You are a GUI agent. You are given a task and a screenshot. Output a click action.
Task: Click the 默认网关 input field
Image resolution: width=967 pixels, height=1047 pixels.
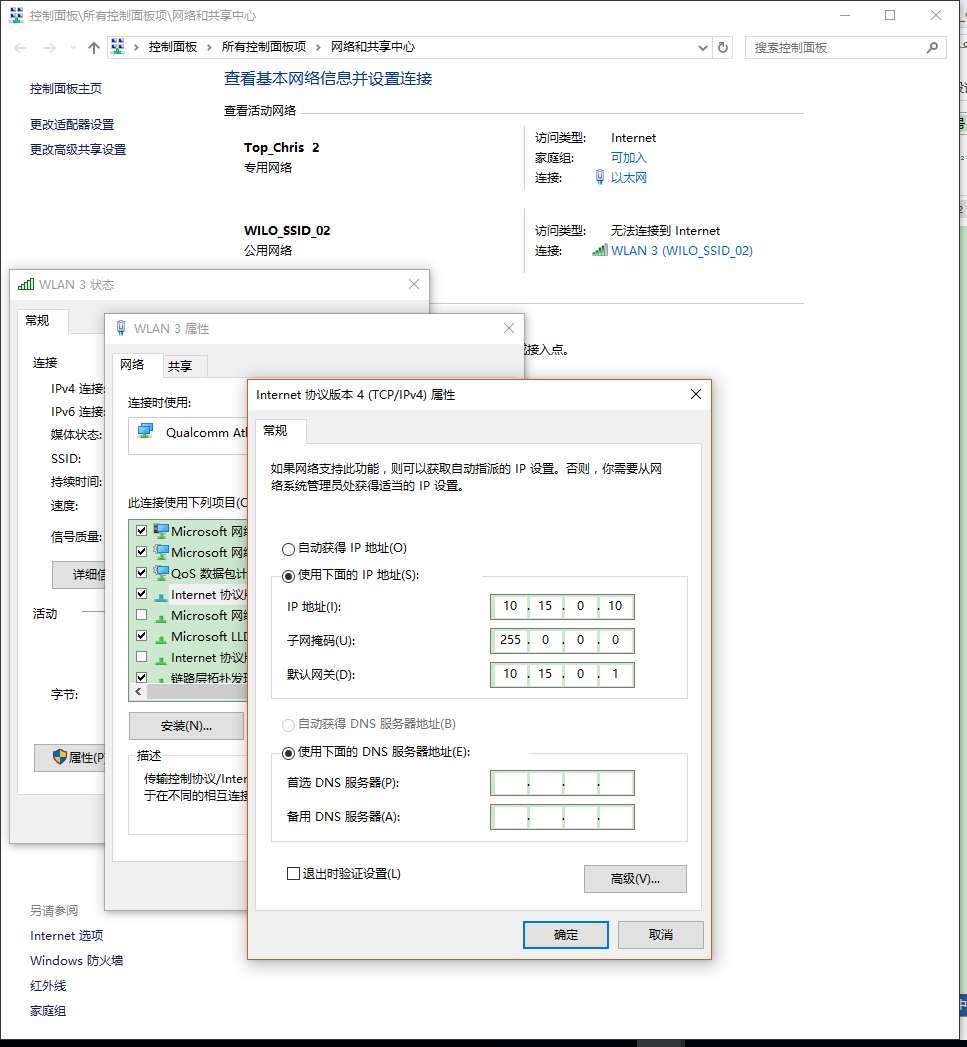click(562, 674)
